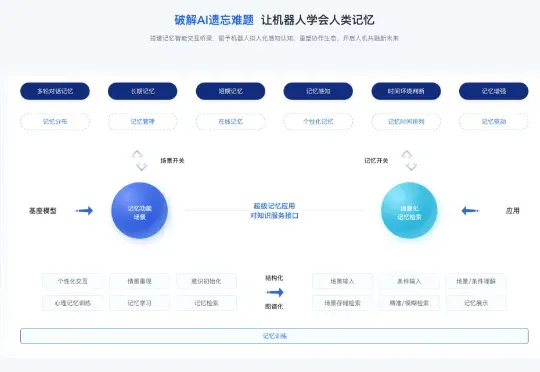540x372 pixels.
Task: Choose the 记忆学习 box
Action: 139,303
